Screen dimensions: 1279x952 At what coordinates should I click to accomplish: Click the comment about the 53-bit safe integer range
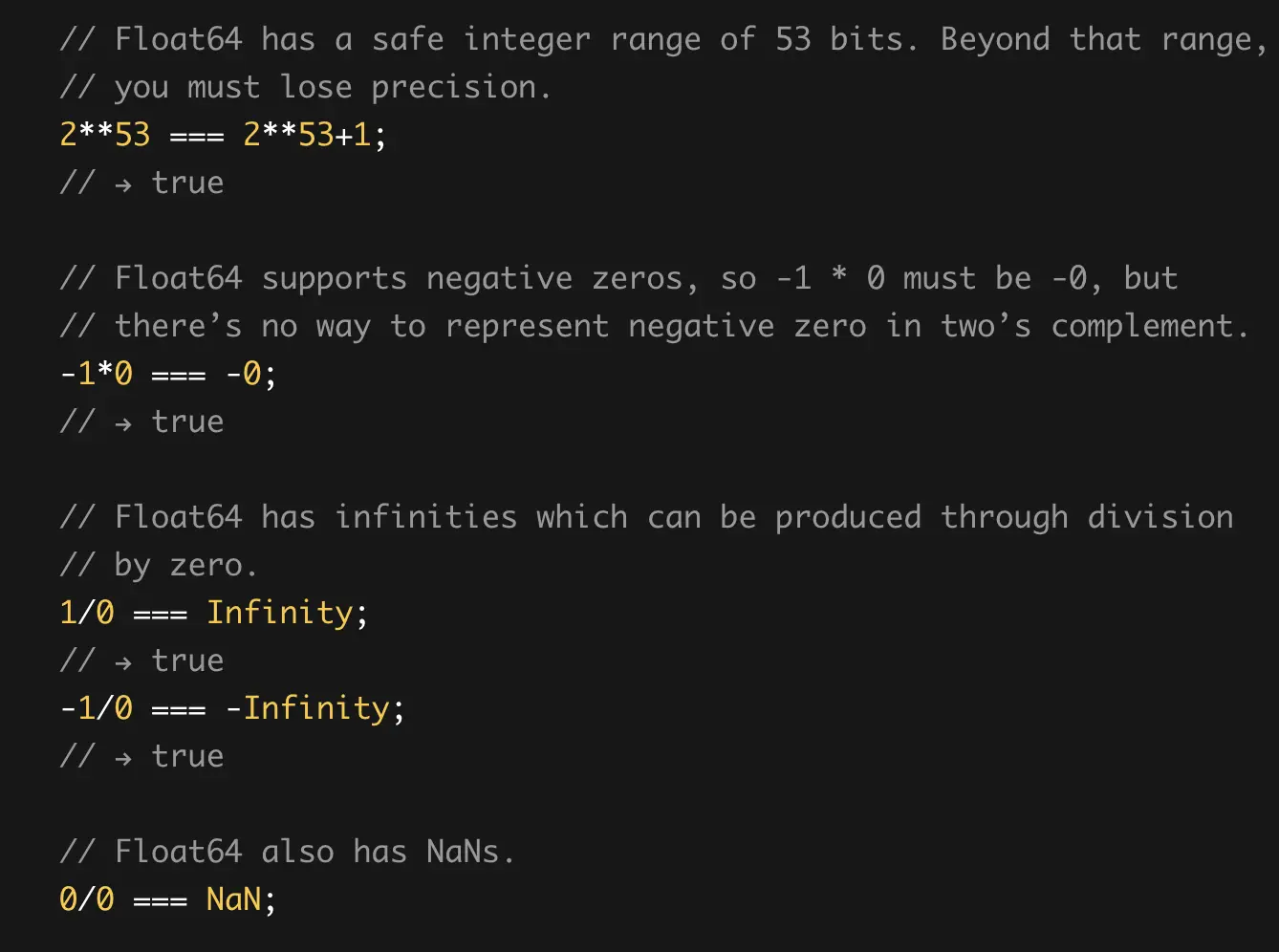(x=661, y=40)
